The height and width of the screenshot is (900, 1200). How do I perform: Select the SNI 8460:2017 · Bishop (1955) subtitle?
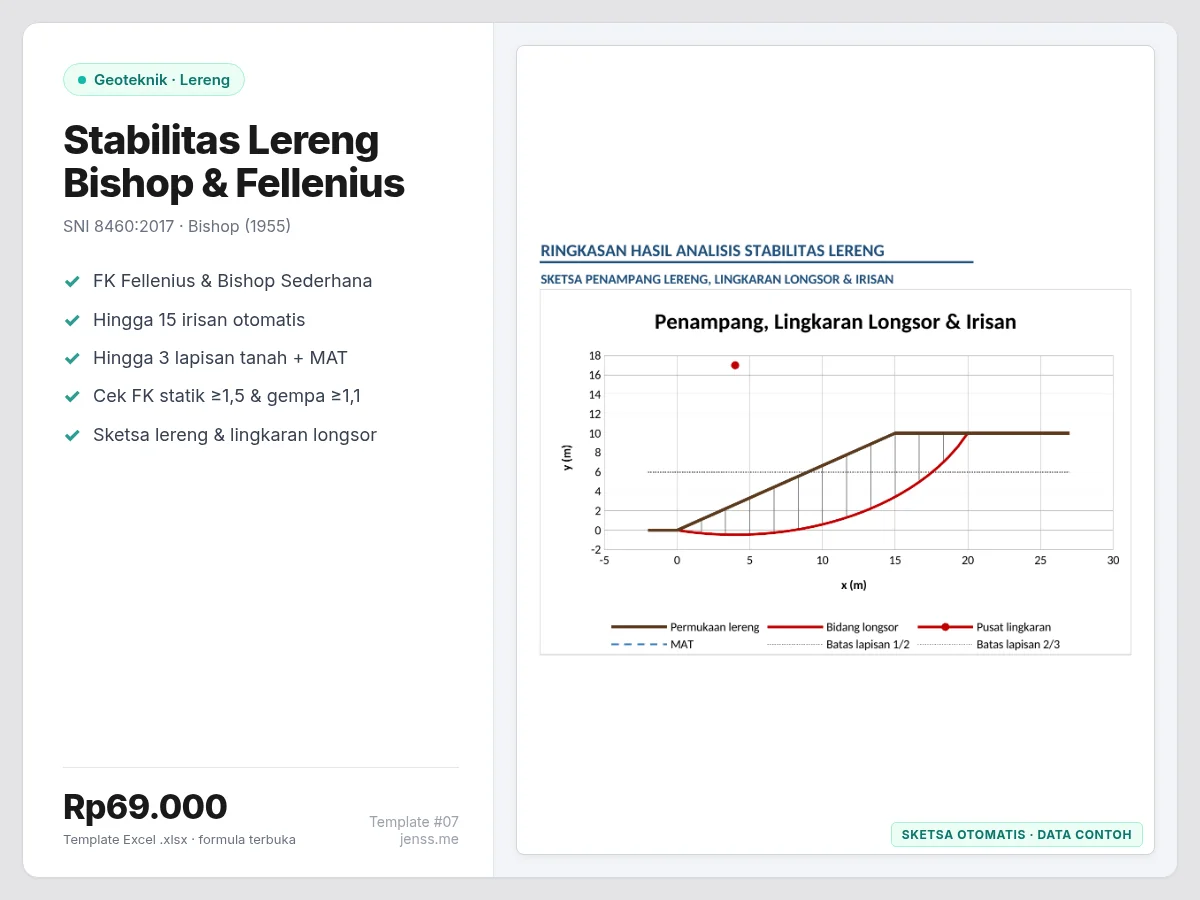[x=177, y=226]
